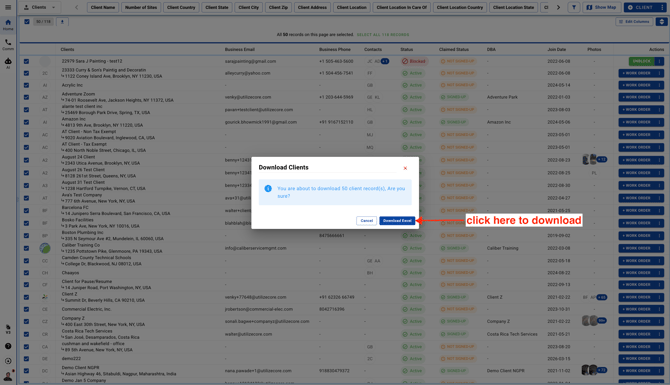Image resolution: width=670 pixels, height=385 pixels.
Task: Select the Client Address filter chip
Action: 312,7
